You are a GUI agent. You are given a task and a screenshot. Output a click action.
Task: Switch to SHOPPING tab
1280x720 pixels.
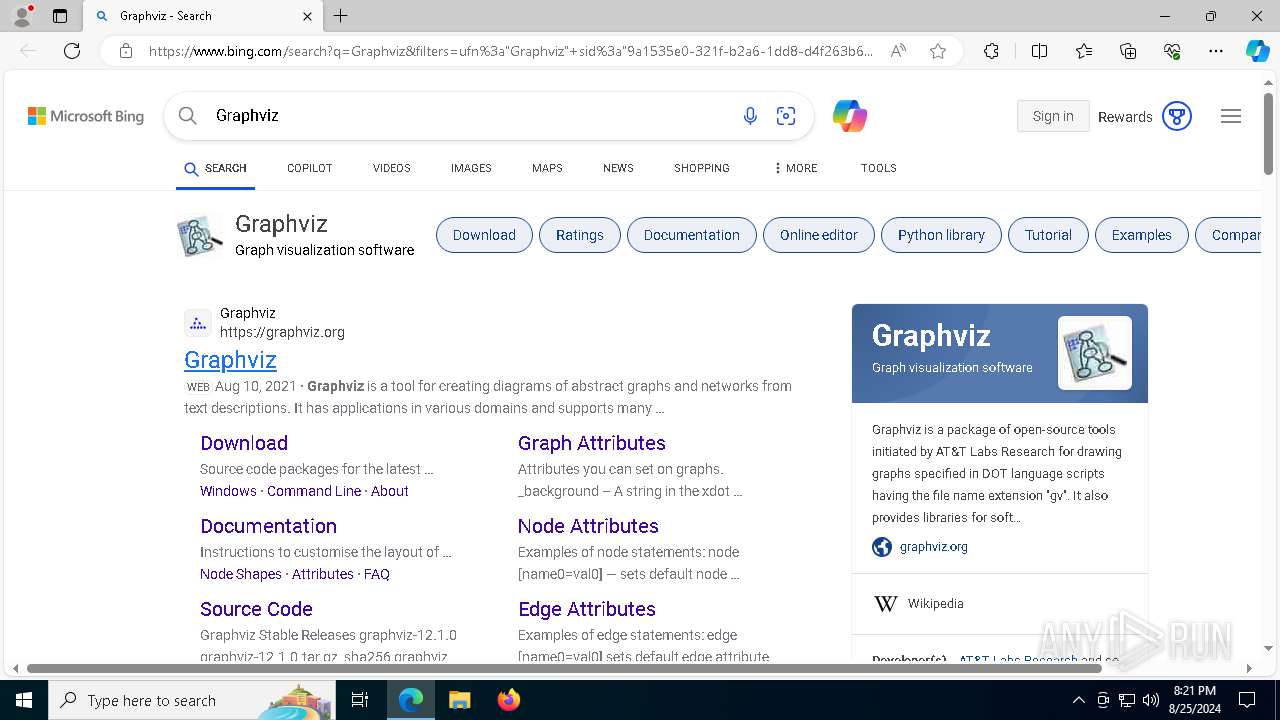coord(702,168)
